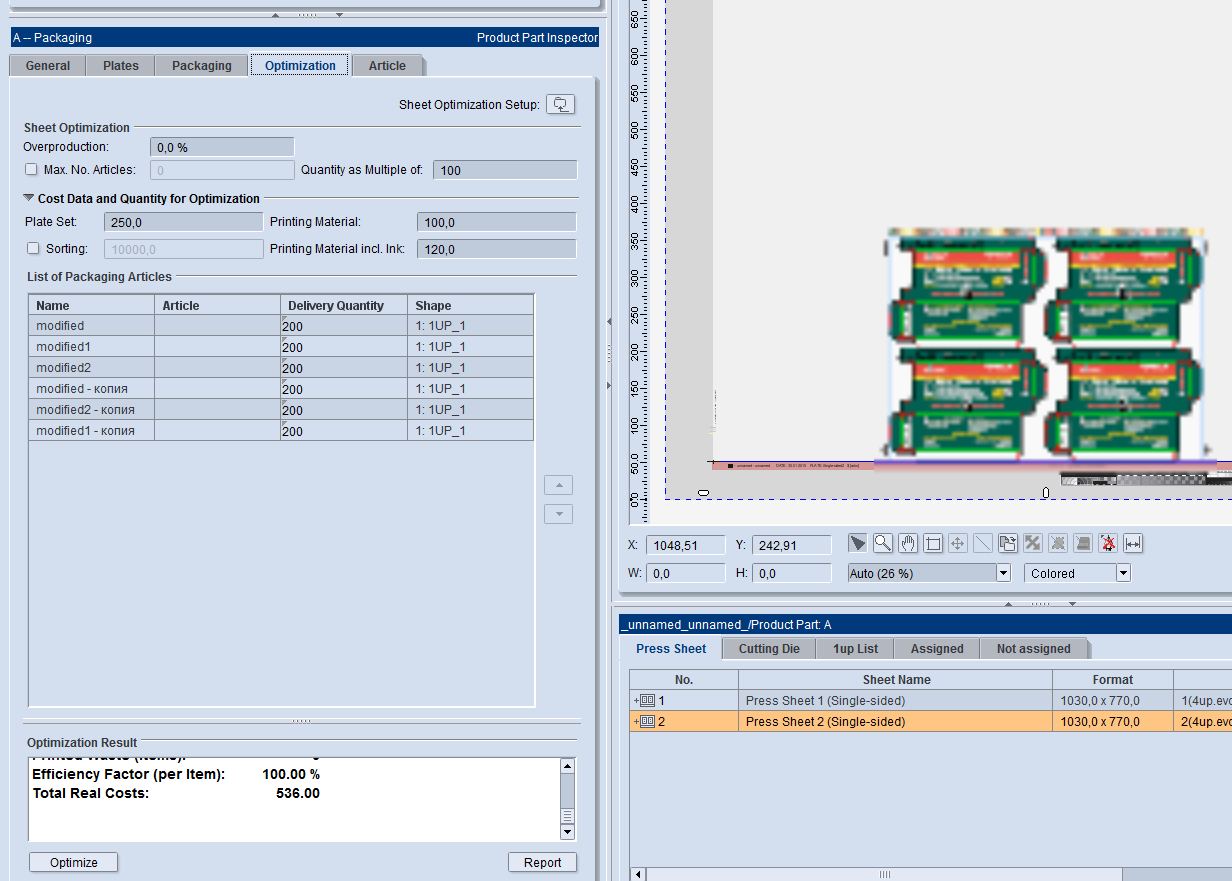Open the Colored display mode dropdown
The width and height of the screenshot is (1232, 881).
(1123, 573)
